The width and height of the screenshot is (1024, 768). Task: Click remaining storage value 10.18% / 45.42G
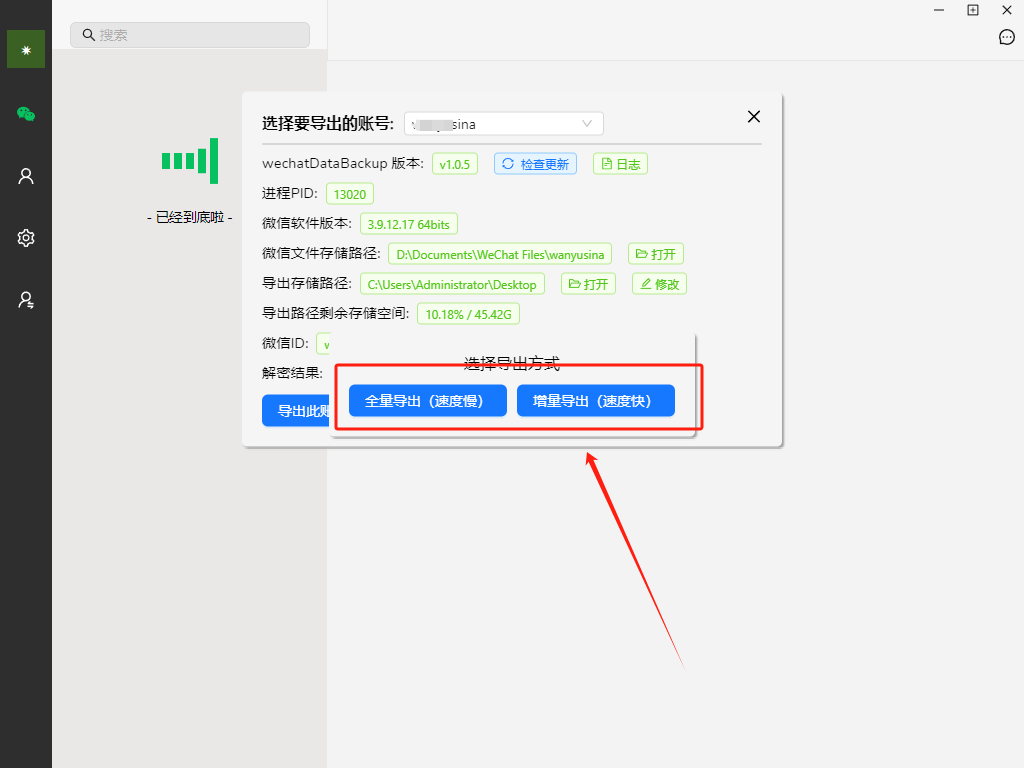(468, 314)
